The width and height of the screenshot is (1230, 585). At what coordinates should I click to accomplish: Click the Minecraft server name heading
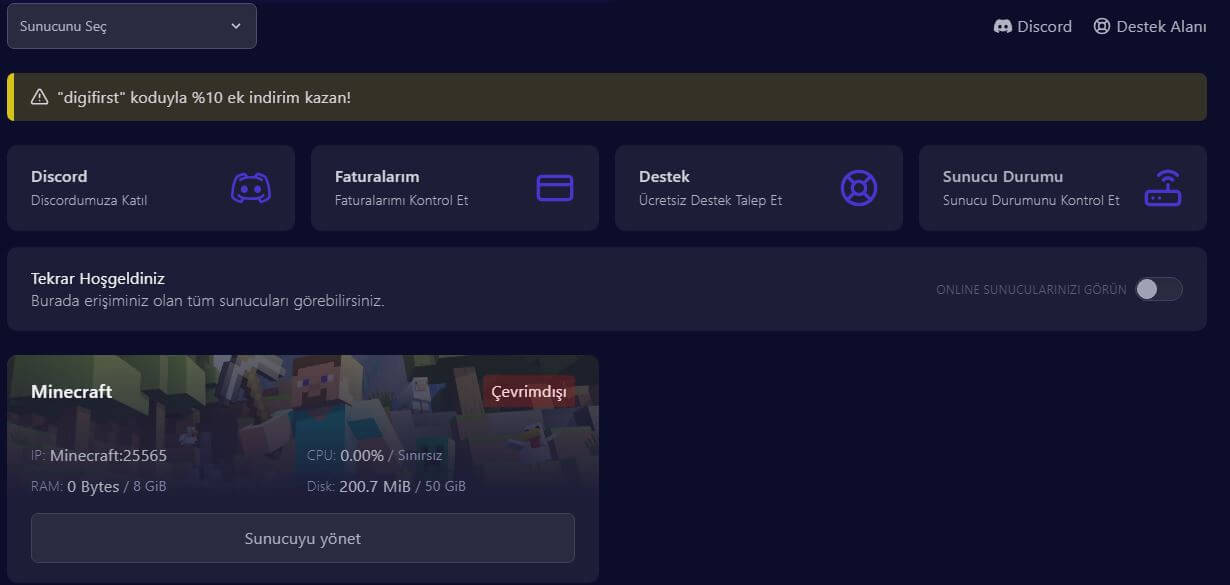coord(72,392)
